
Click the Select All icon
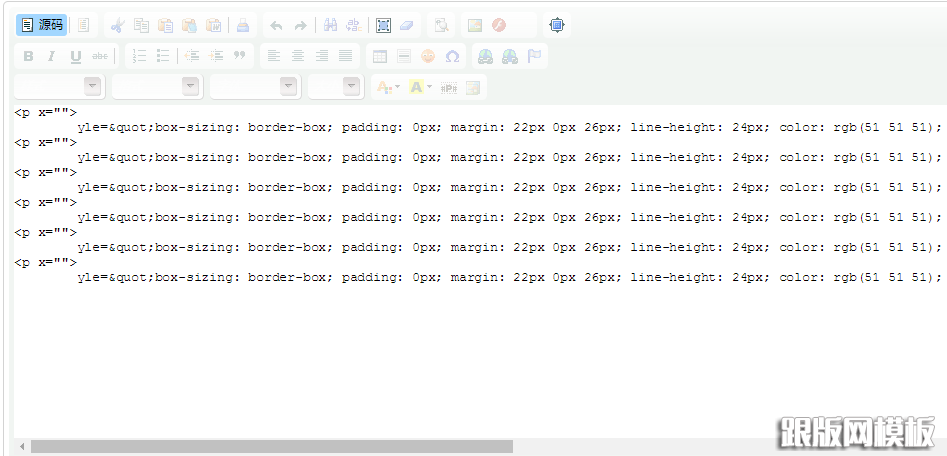382,25
